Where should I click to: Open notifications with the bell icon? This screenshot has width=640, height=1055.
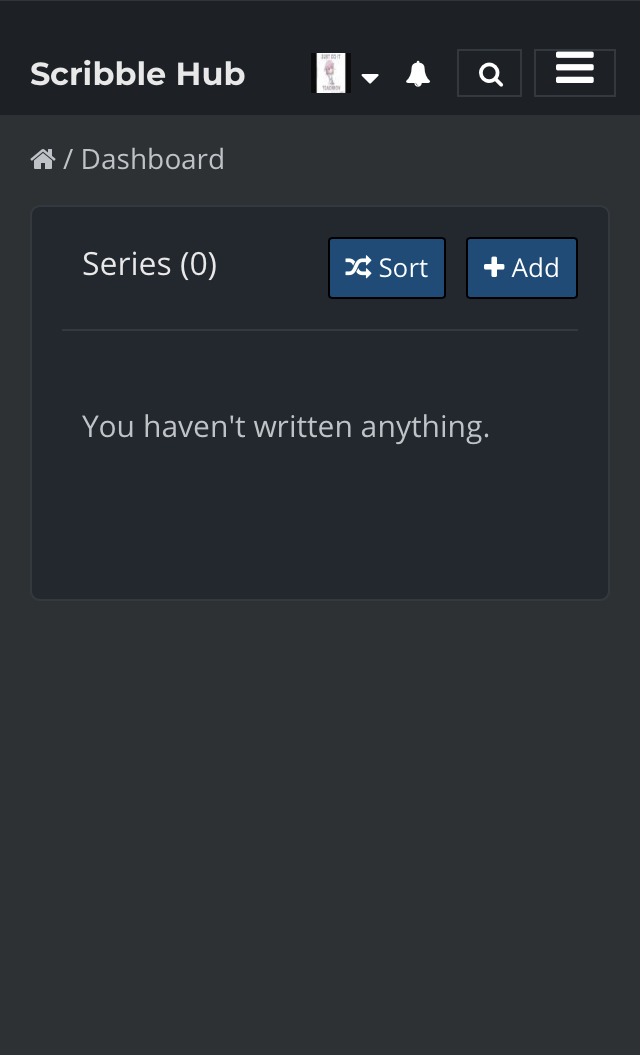(418, 74)
